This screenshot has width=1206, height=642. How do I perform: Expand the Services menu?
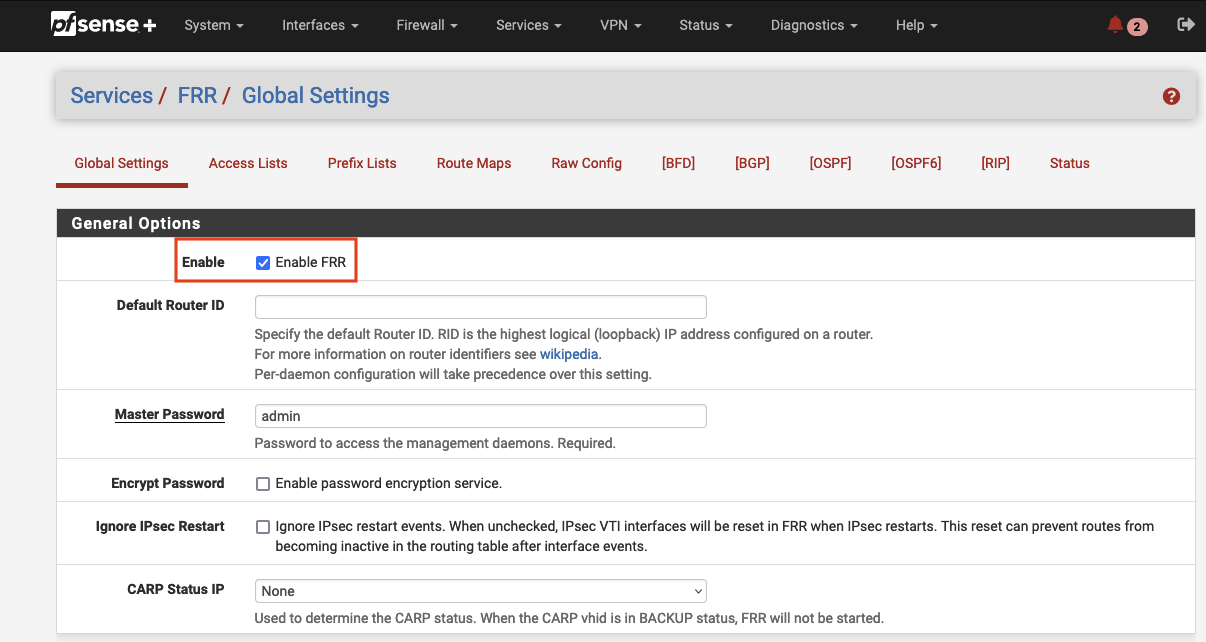click(x=528, y=25)
